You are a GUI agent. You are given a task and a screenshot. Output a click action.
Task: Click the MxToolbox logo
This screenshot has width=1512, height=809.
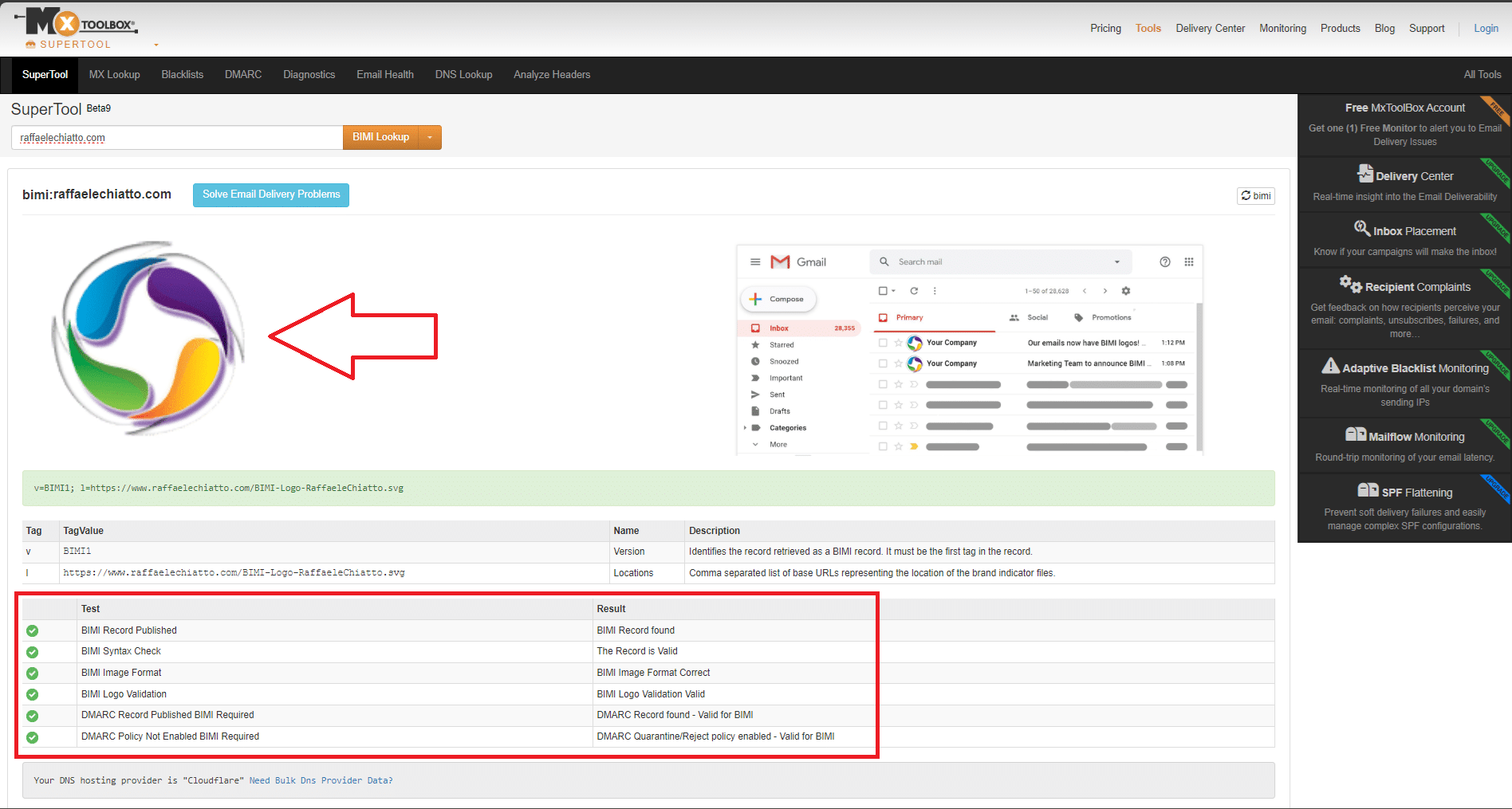tap(77, 22)
